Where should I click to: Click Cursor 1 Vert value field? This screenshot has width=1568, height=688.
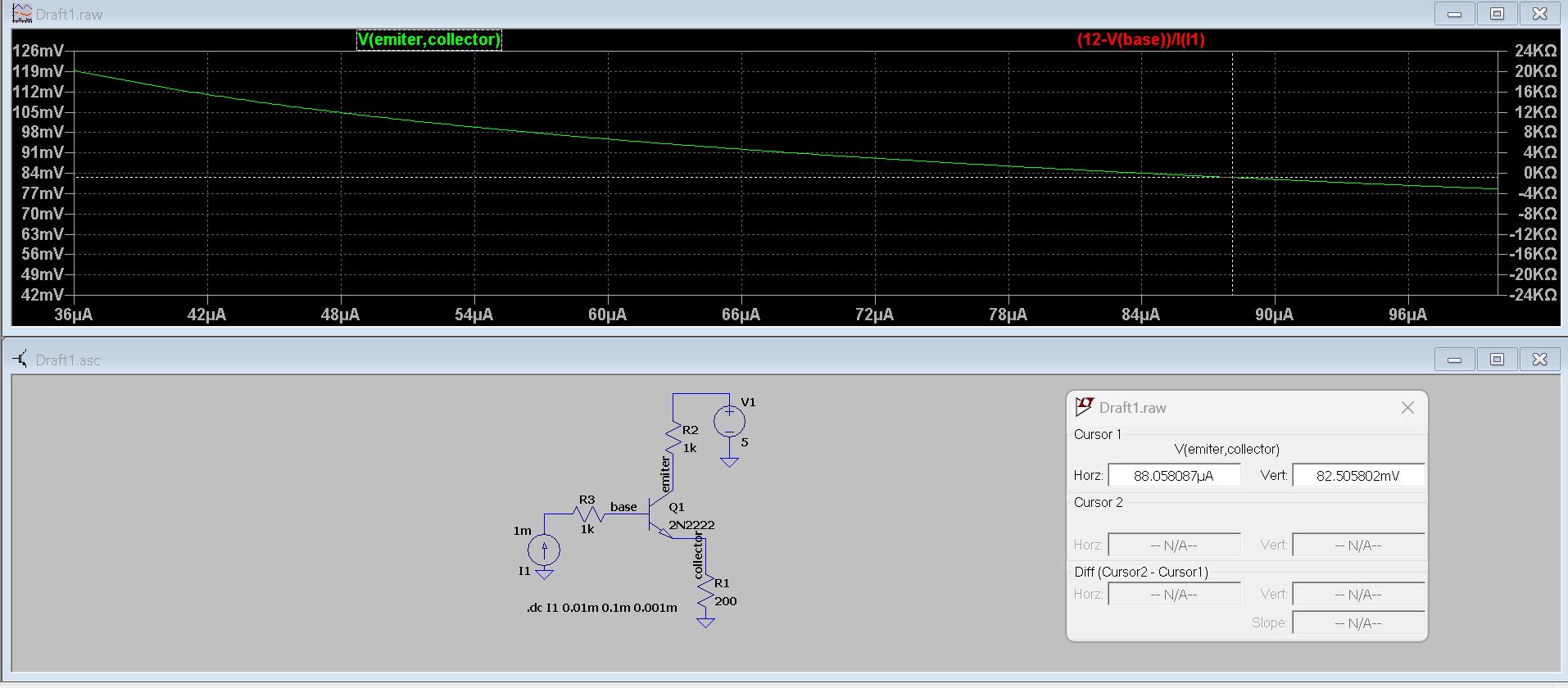pyautogui.click(x=1358, y=476)
